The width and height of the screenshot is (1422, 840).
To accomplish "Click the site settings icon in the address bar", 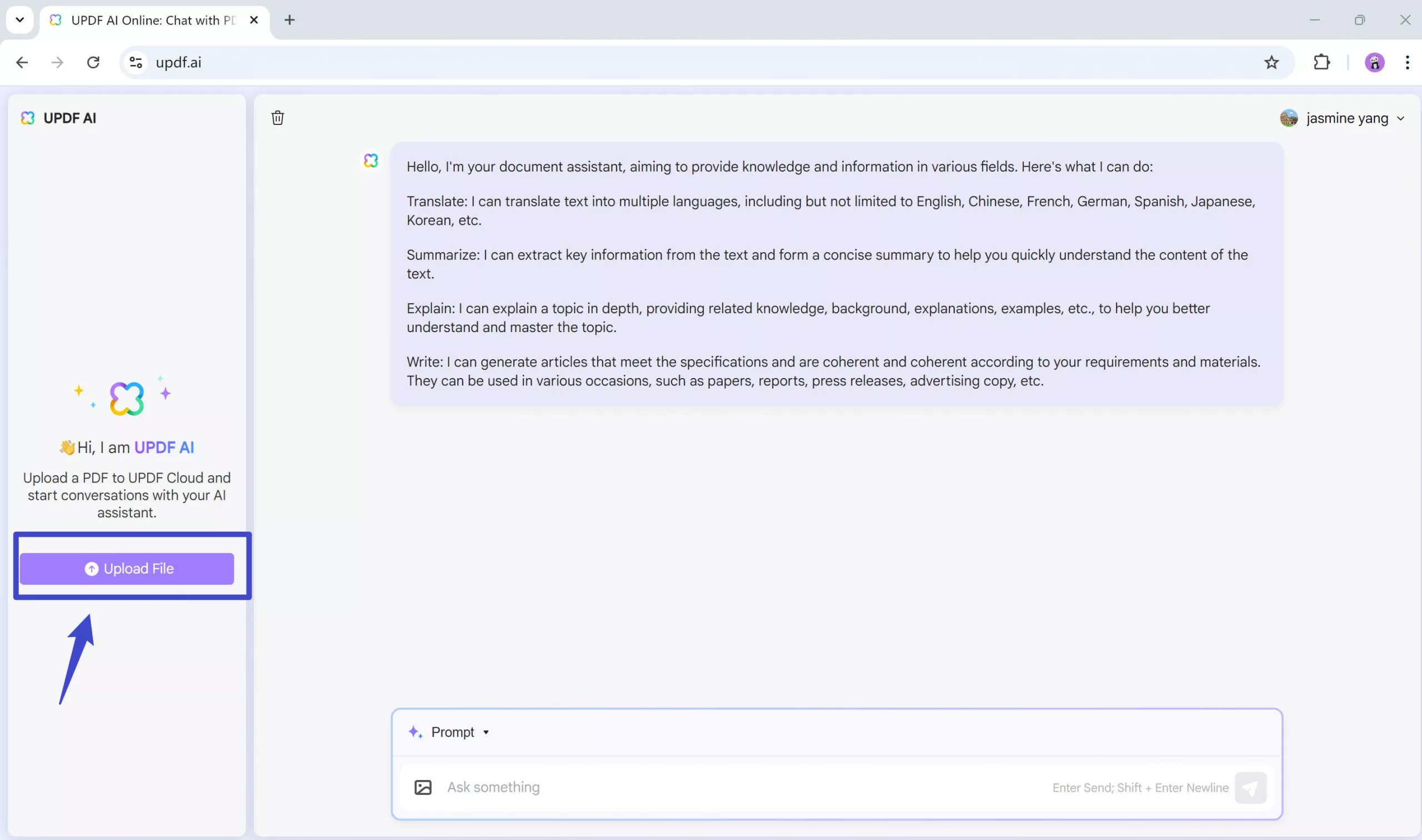I will (135, 62).
